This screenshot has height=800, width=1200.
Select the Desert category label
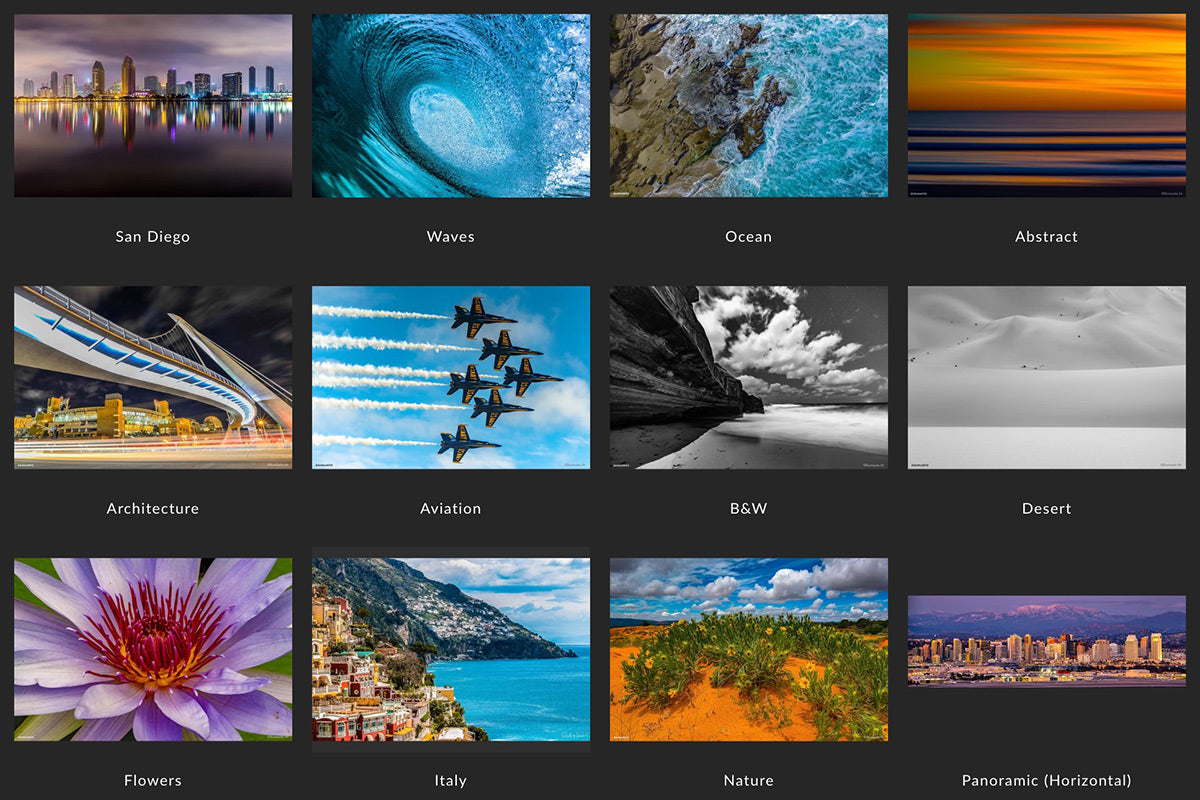point(1047,509)
